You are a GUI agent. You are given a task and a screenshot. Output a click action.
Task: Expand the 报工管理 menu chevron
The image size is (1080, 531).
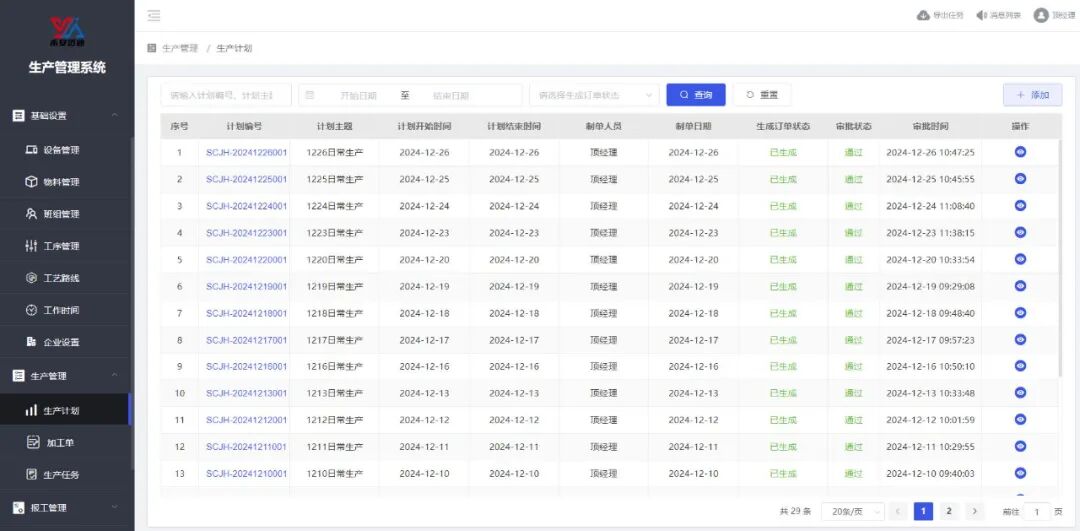[x=115, y=508]
